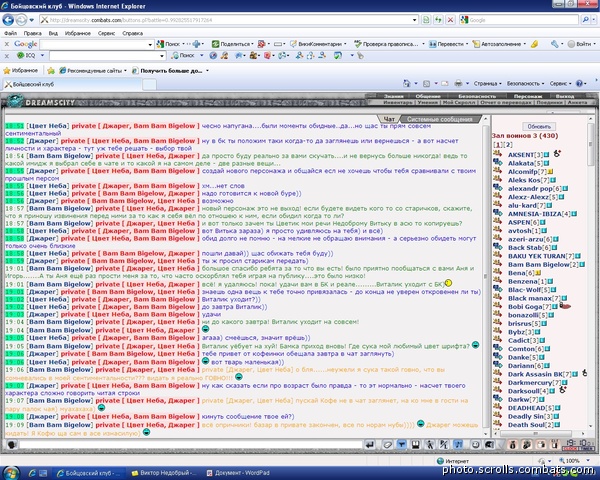Open Поединки in the game submenu
Image resolution: width=600 pixels, height=480 pixels.
point(549,102)
